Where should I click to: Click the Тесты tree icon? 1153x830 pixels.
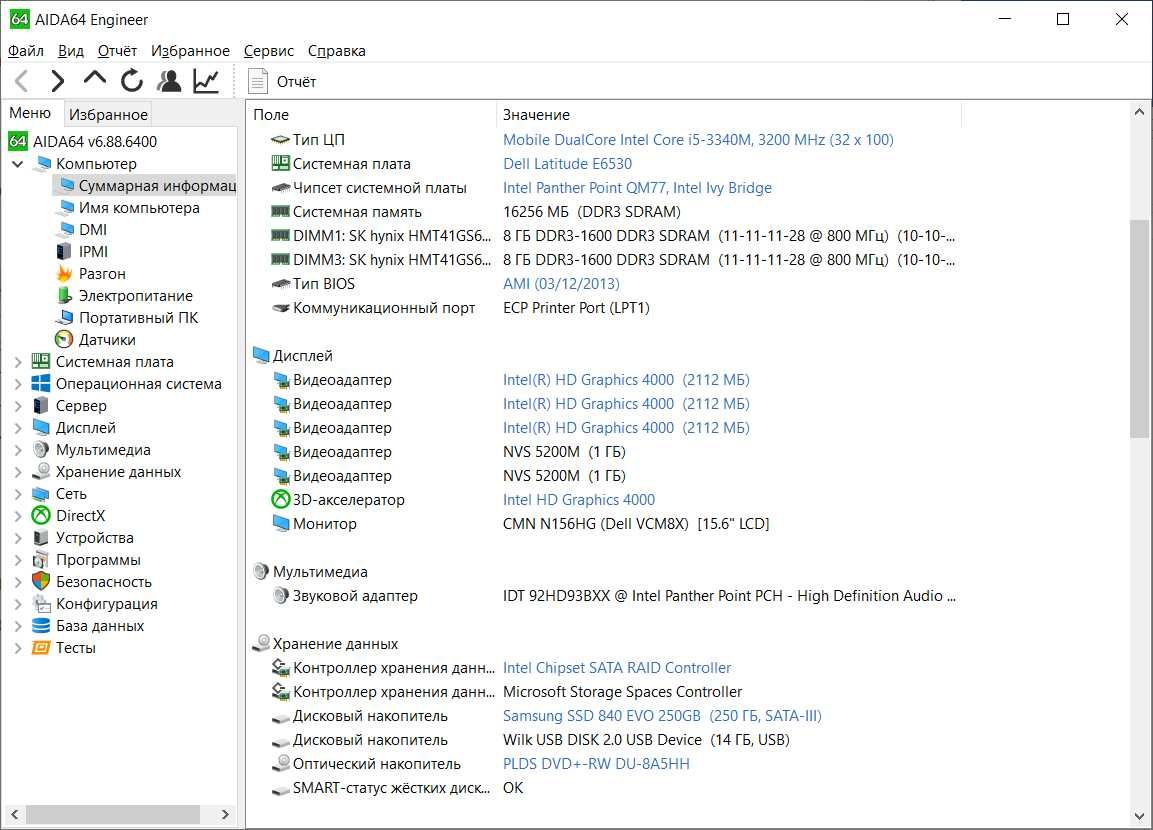pyautogui.click(x=40, y=648)
